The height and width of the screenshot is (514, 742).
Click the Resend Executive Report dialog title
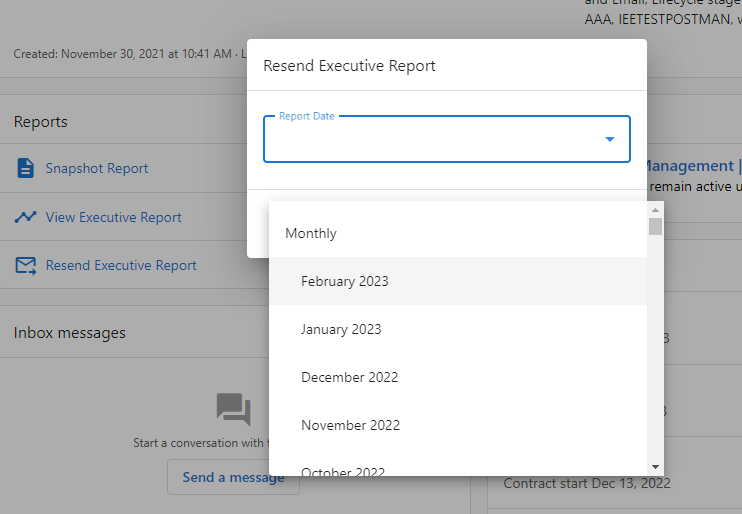(349, 66)
